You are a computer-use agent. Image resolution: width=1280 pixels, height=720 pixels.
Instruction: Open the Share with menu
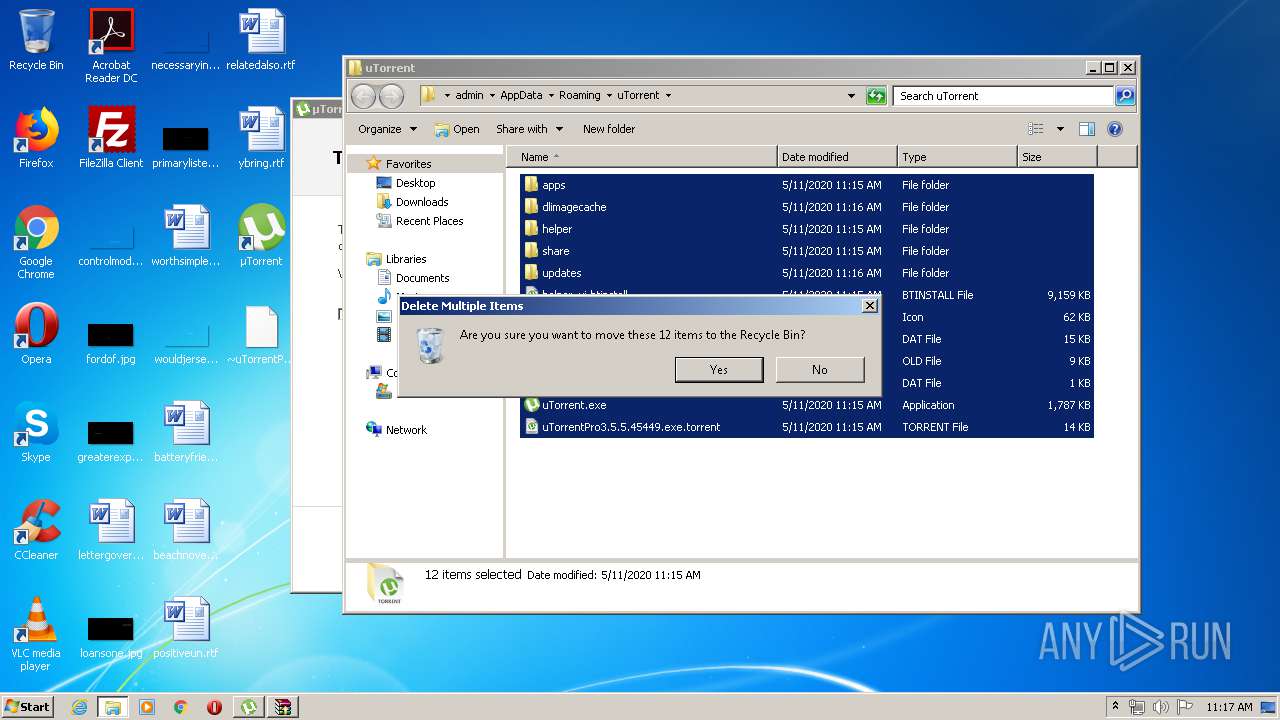coord(529,129)
